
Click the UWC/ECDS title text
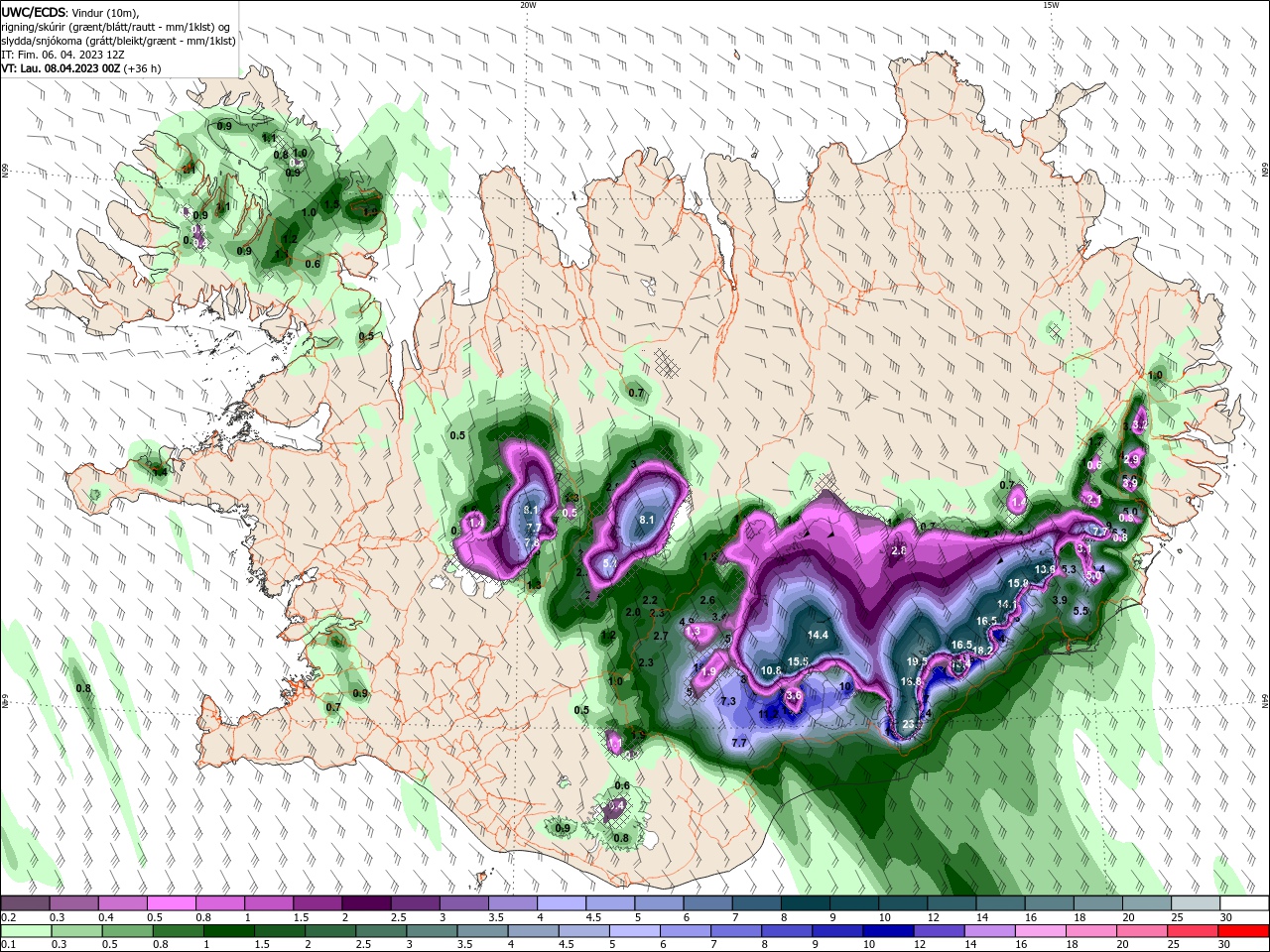click(x=33, y=12)
